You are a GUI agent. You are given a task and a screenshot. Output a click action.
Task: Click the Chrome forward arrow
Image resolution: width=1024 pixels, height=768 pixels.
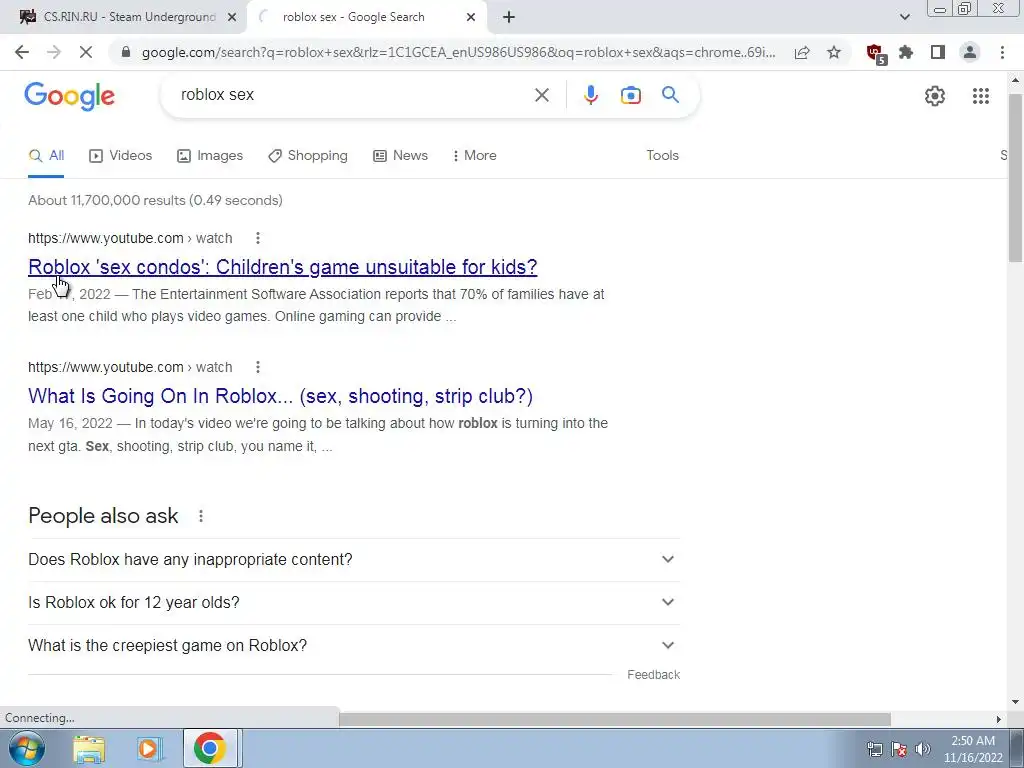coord(54,52)
